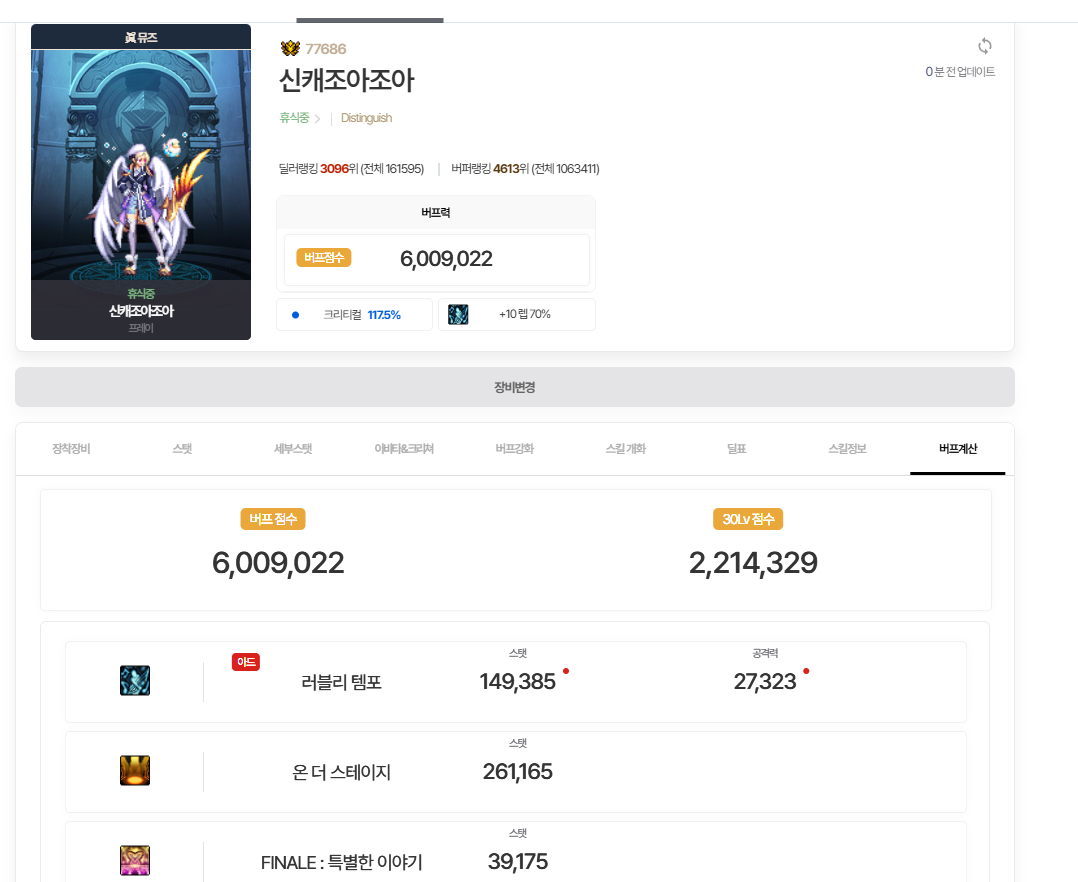Open the 장착장비 tab
The width and height of the screenshot is (1078, 882).
[x=71, y=449]
